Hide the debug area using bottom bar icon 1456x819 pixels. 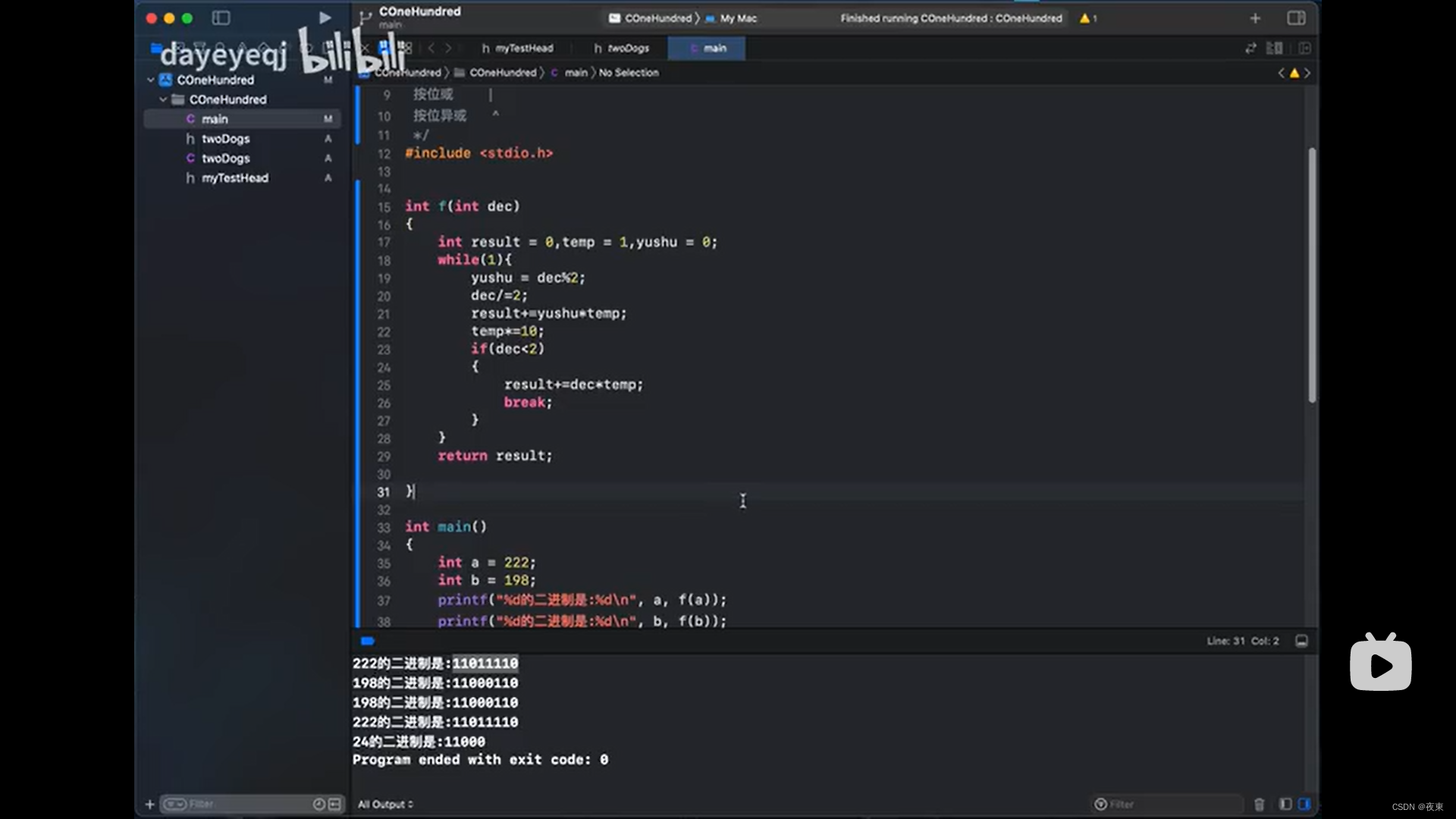tap(1301, 641)
